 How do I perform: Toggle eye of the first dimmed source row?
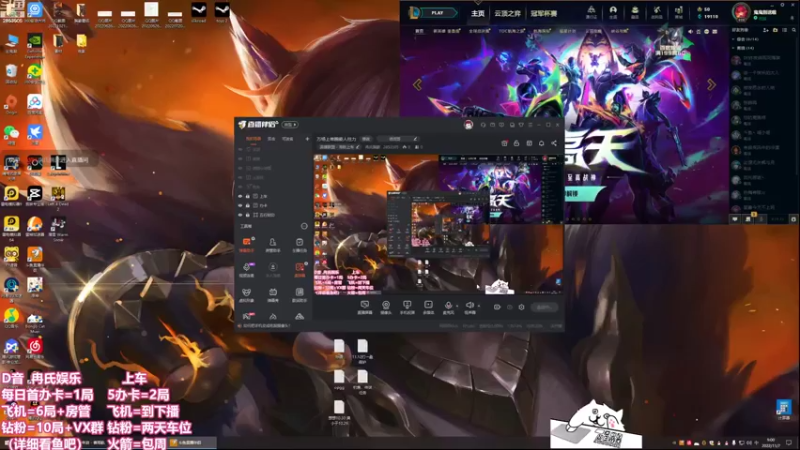point(240,149)
